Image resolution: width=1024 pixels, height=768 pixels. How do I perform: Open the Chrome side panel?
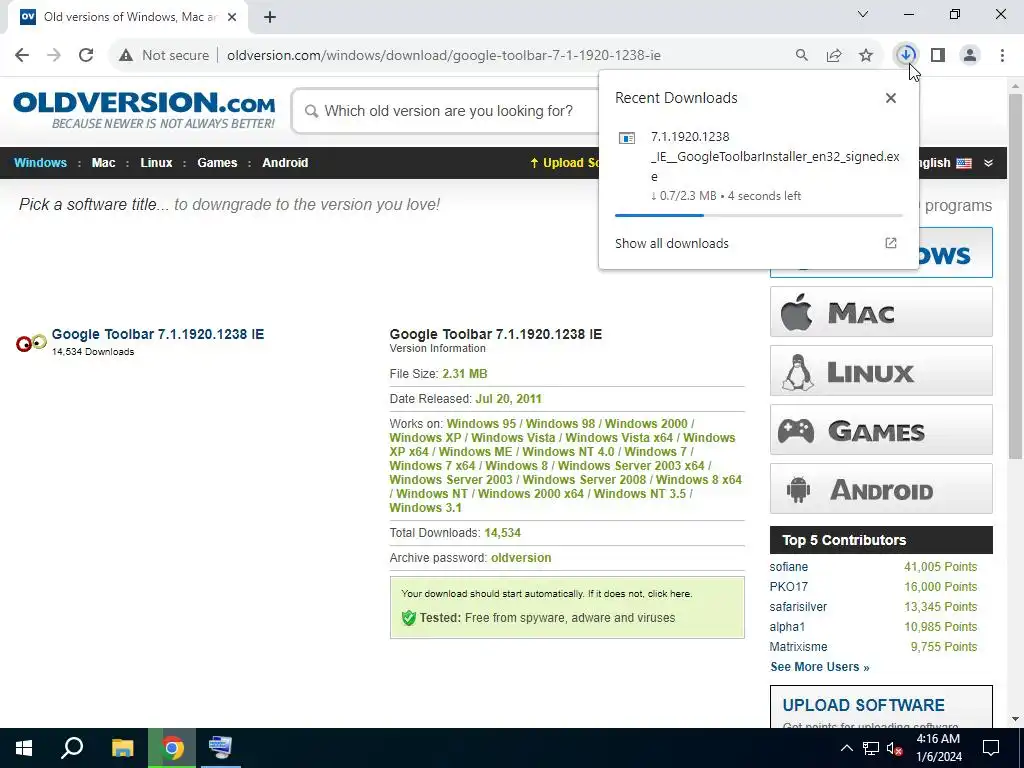(x=938, y=55)
